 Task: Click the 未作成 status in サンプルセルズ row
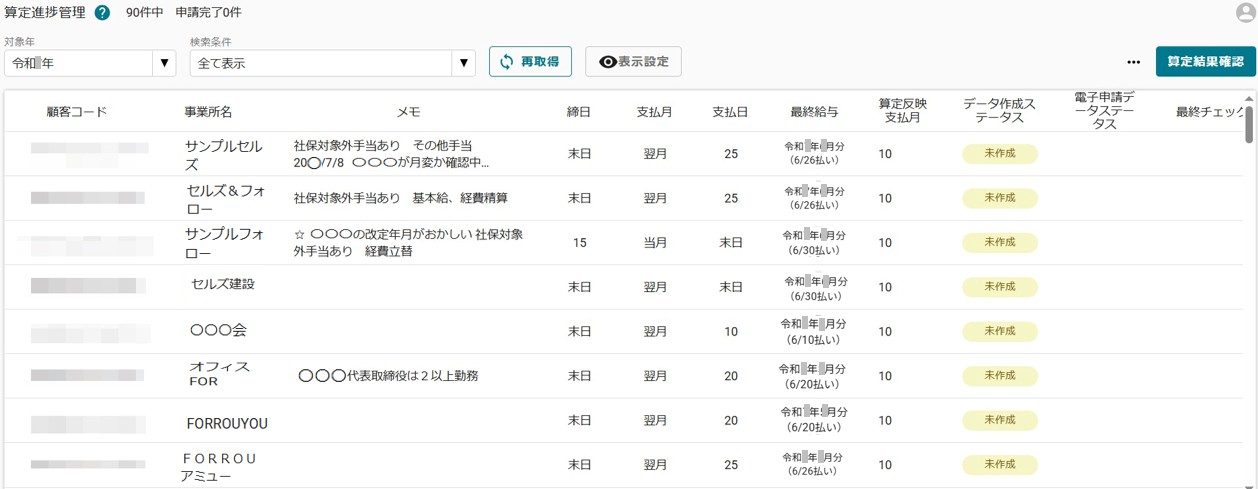click(1000, 154)
